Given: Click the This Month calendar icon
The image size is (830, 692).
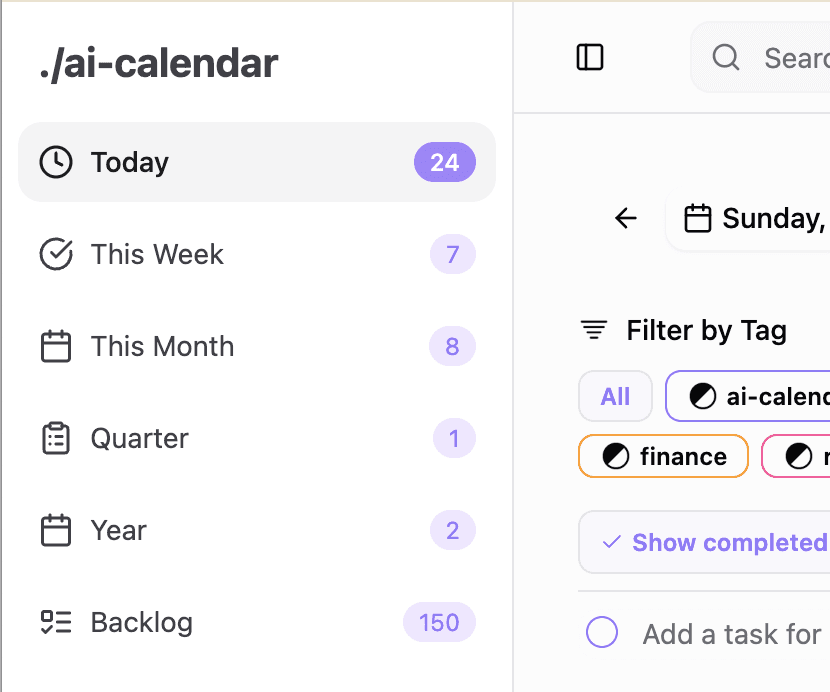Looking at the screenshot, I should [56, 347].
